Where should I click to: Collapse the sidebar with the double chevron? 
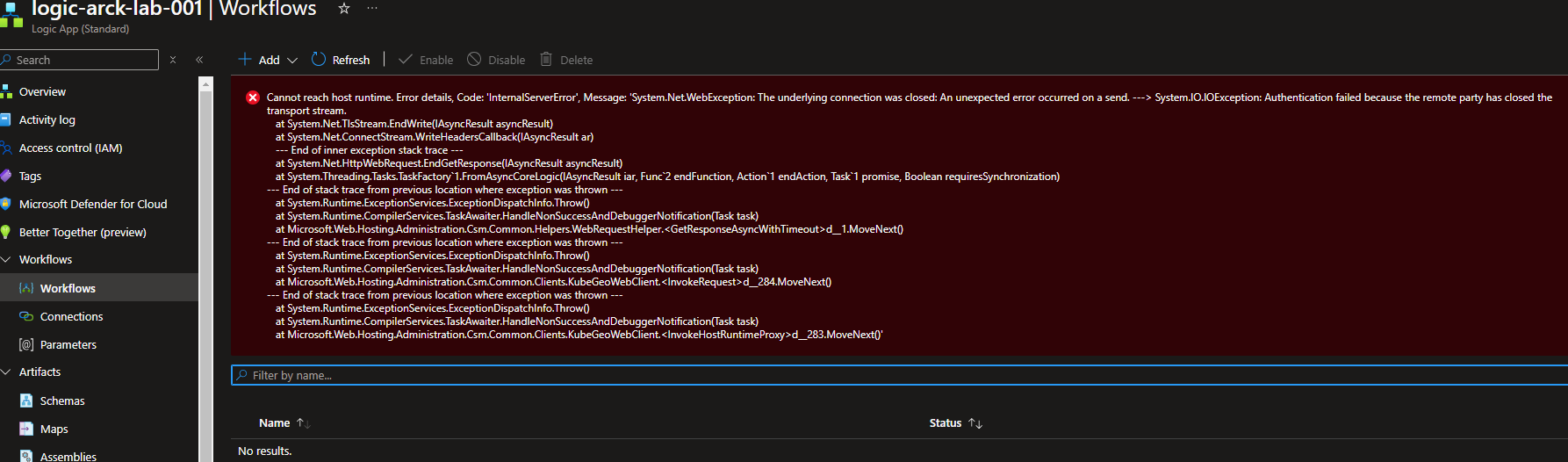pos(199,60)
